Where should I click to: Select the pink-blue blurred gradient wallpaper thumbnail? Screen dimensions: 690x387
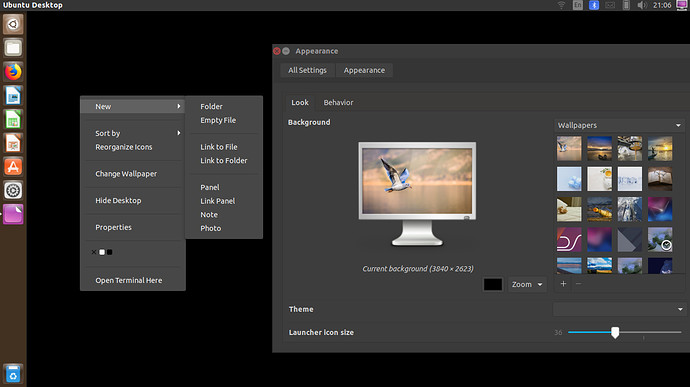599,240
